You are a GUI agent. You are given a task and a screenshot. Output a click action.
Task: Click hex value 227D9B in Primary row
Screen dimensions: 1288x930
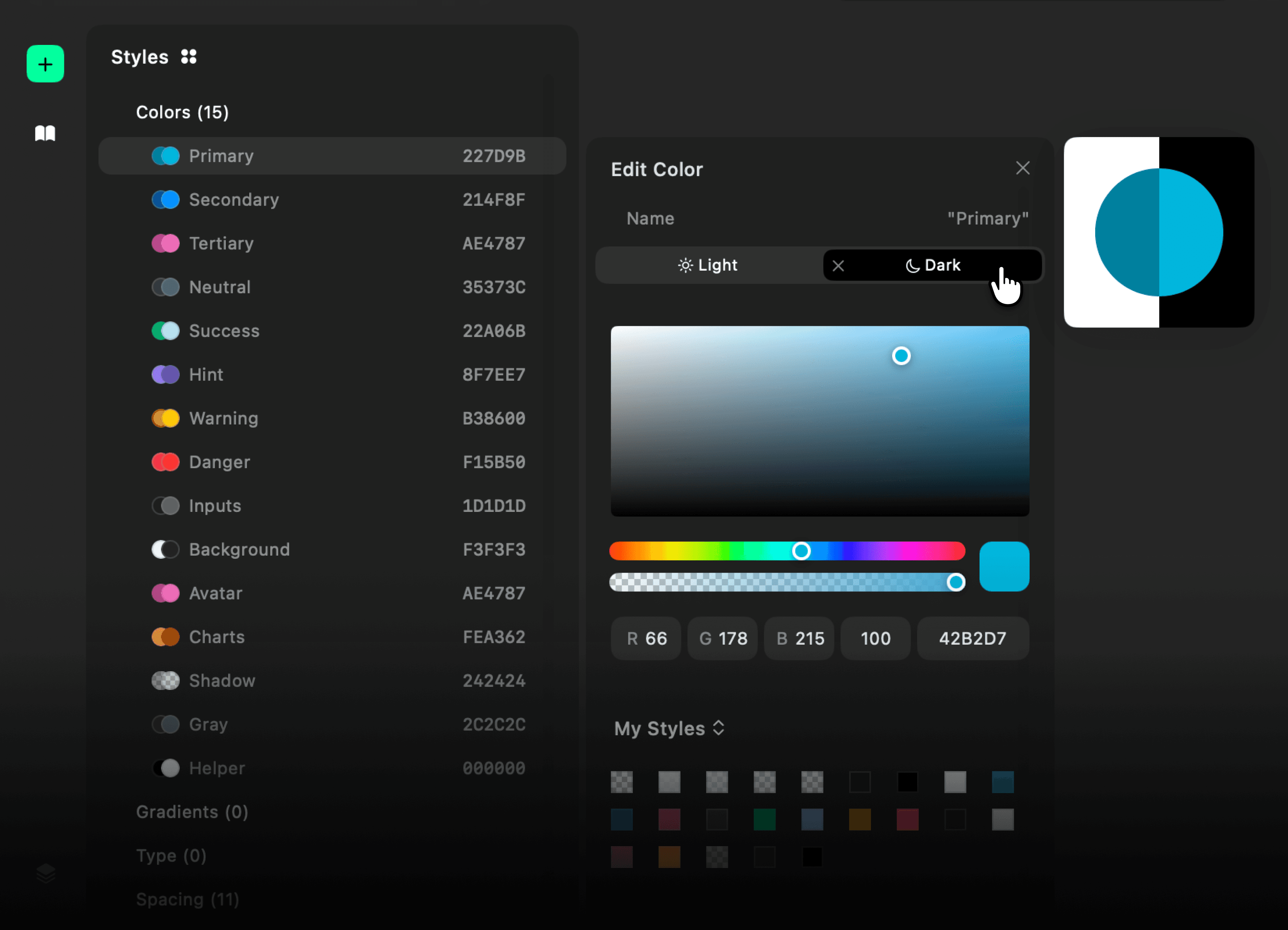pyautogui.click(x=493, y=155)
